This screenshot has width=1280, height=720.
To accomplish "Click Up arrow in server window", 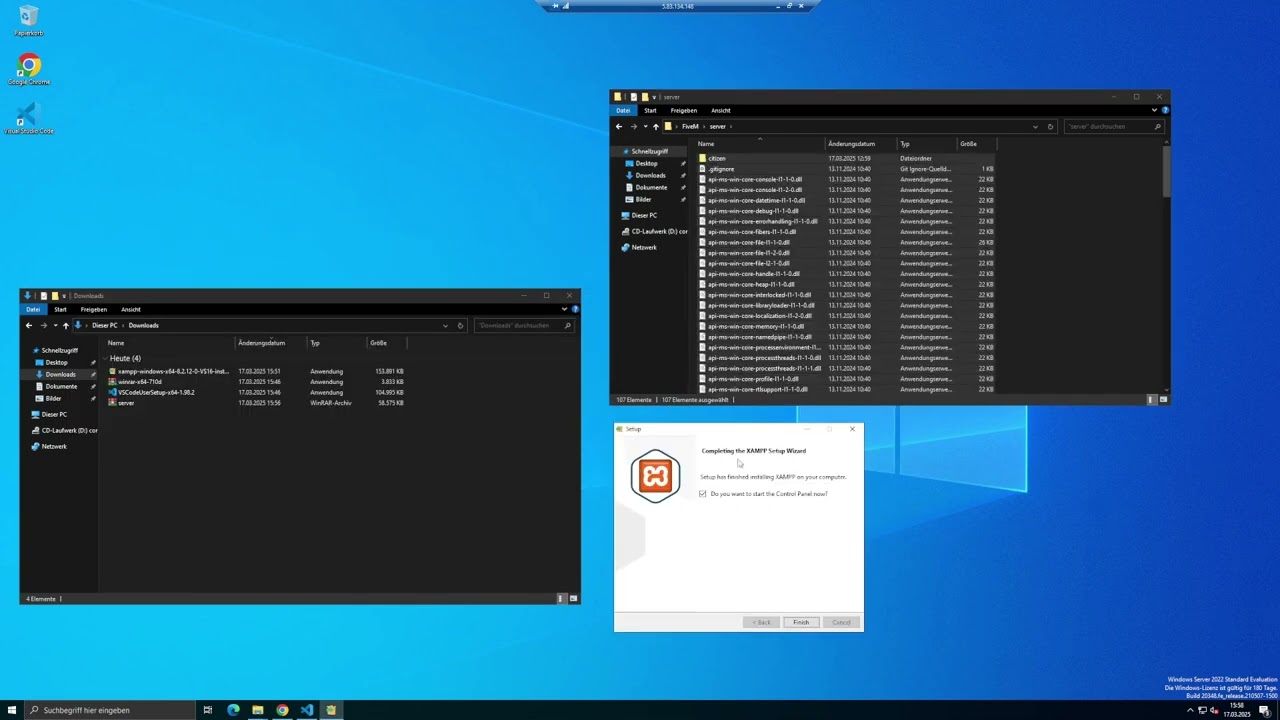I will pyautogui.click(x=656, y=127).
